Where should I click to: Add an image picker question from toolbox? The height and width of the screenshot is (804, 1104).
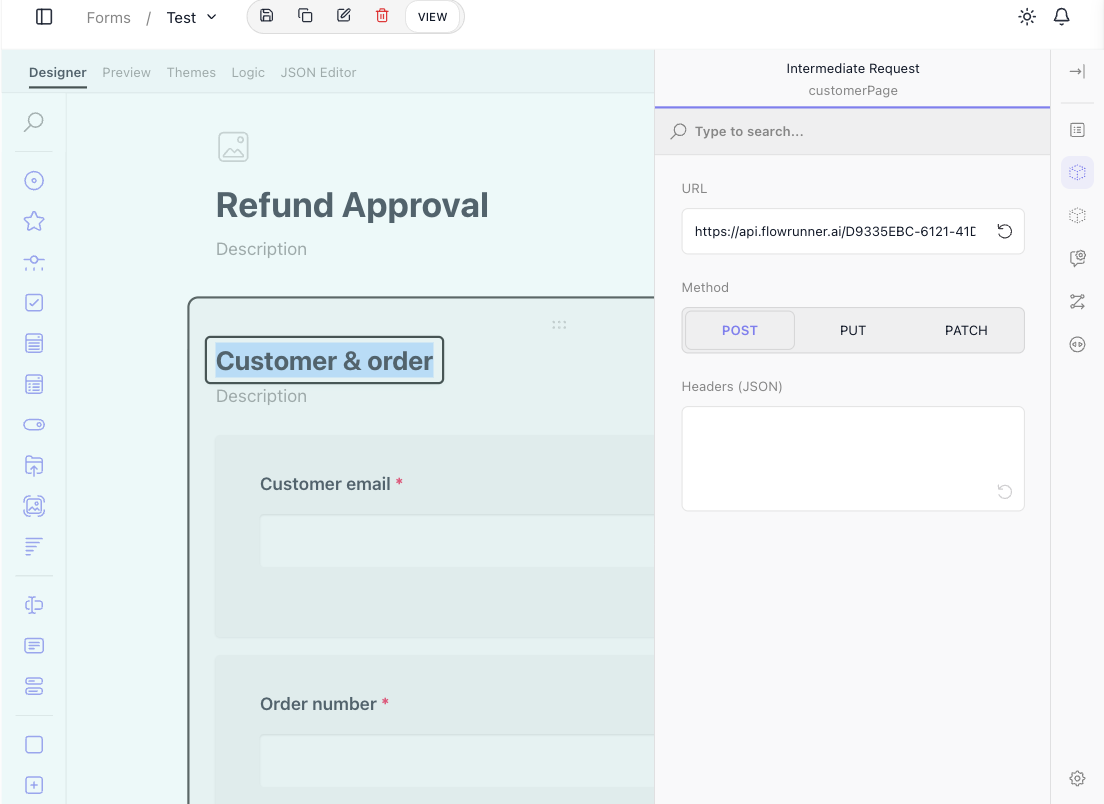tap(34, 506)
